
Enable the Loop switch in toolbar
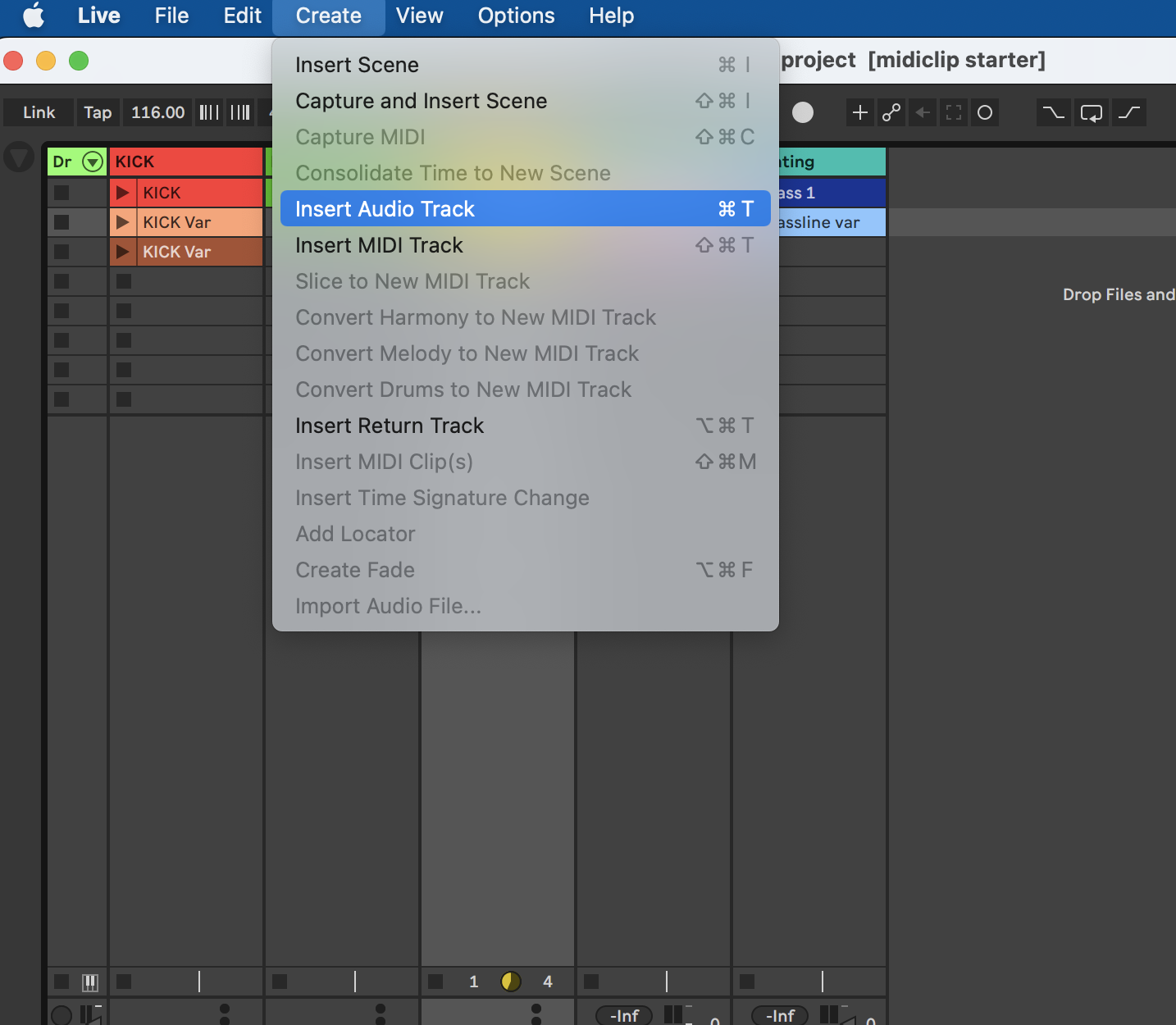pyautogui.click(x=1091, y=112)
